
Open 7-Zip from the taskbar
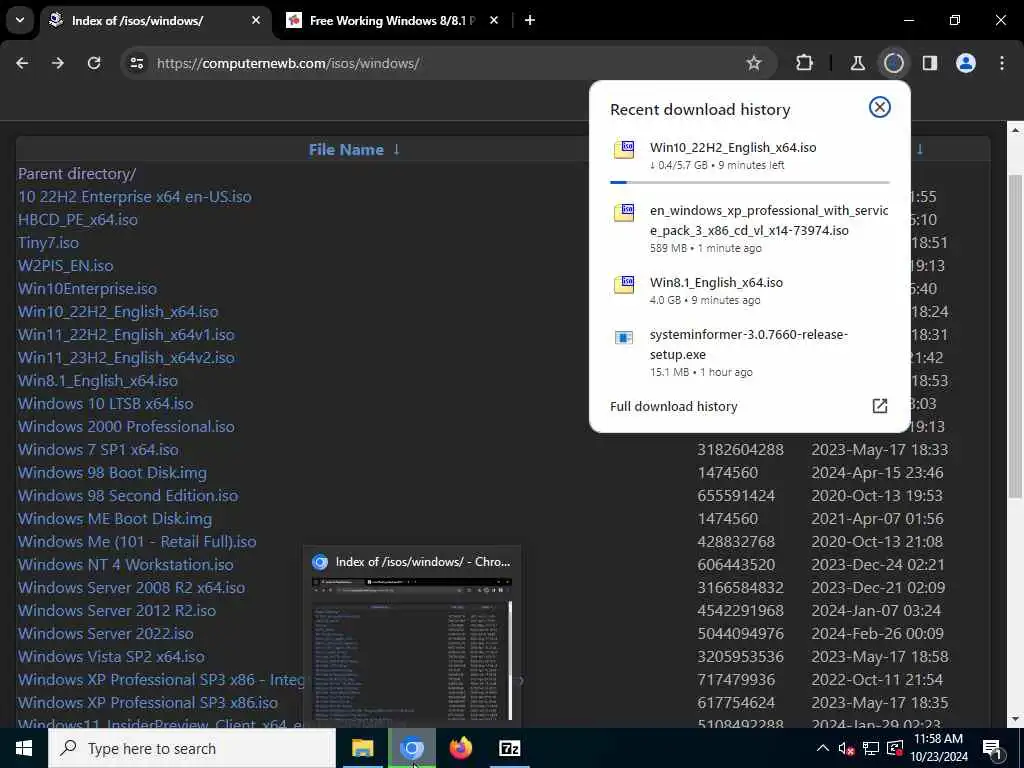pyautogui.click(x=509, y=748)
